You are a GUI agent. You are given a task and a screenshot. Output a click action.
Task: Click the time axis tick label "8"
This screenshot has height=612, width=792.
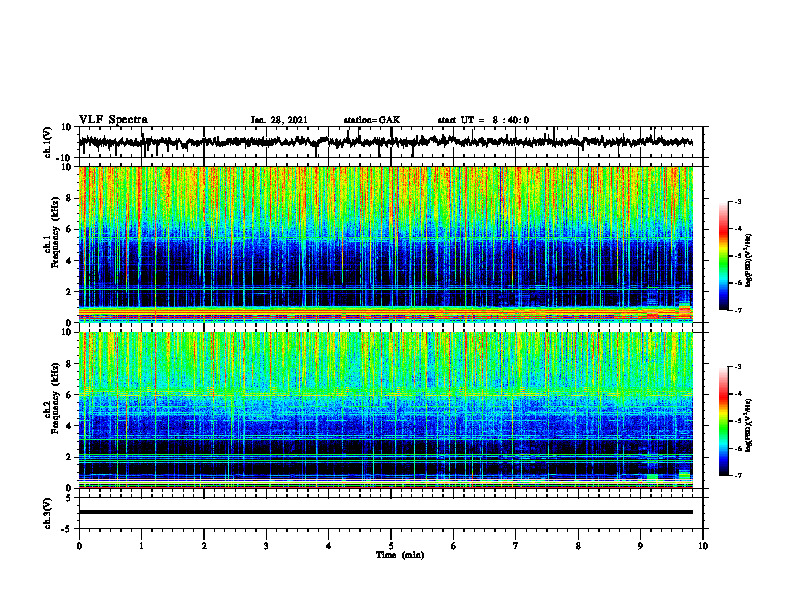coord(578,546)
